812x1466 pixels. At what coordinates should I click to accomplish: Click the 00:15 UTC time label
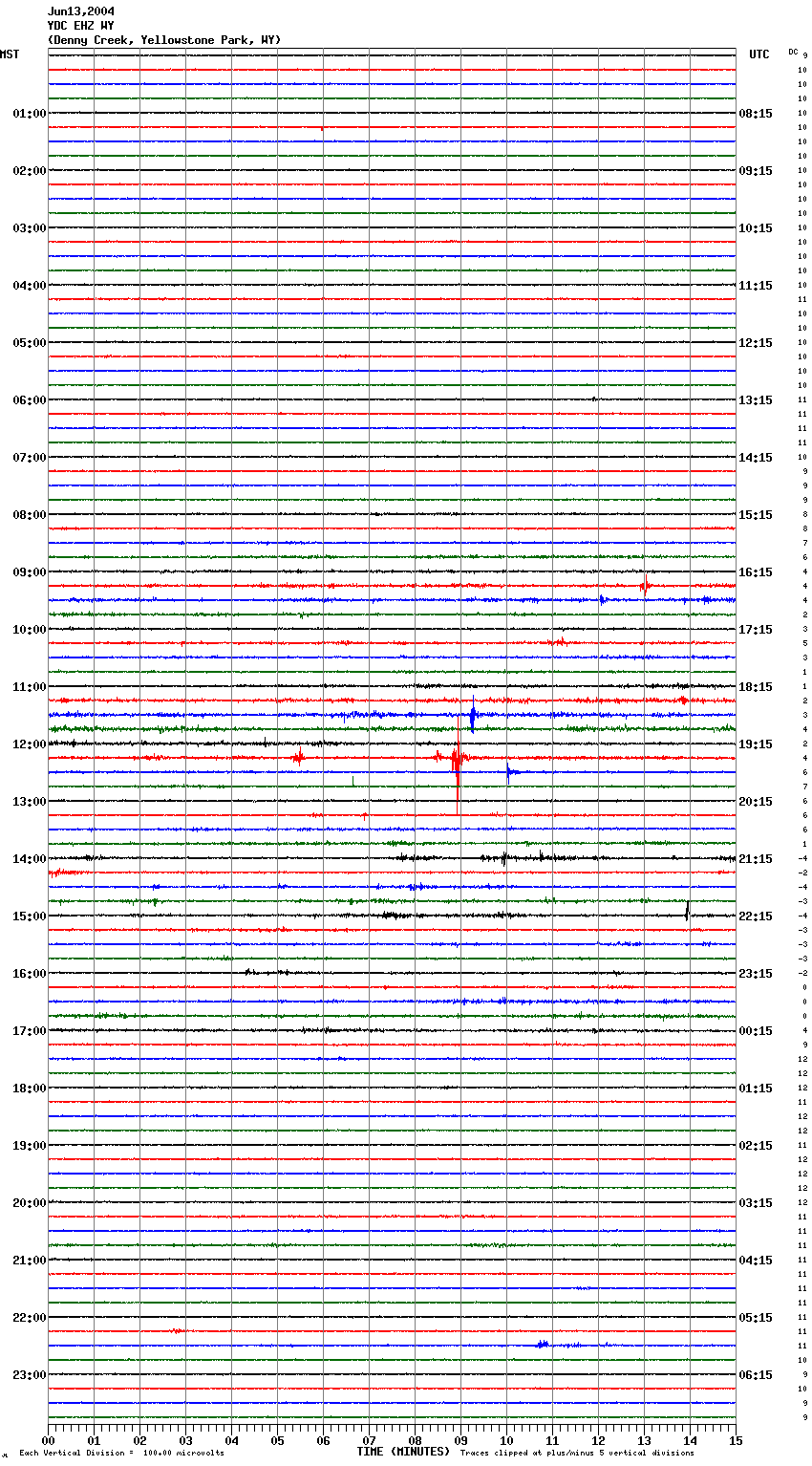click(x=756, y=1031)
